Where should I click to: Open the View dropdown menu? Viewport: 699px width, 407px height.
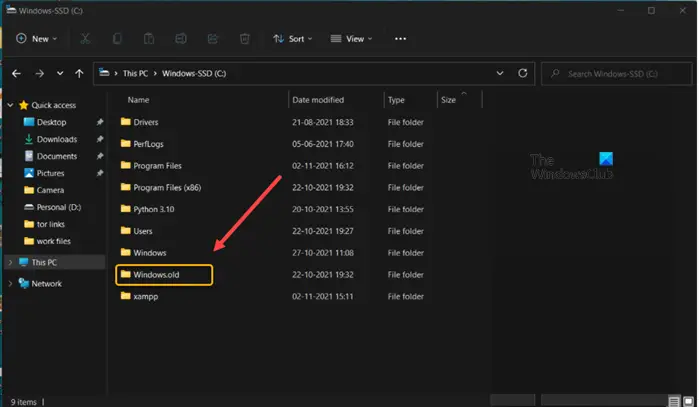point(351,39)
